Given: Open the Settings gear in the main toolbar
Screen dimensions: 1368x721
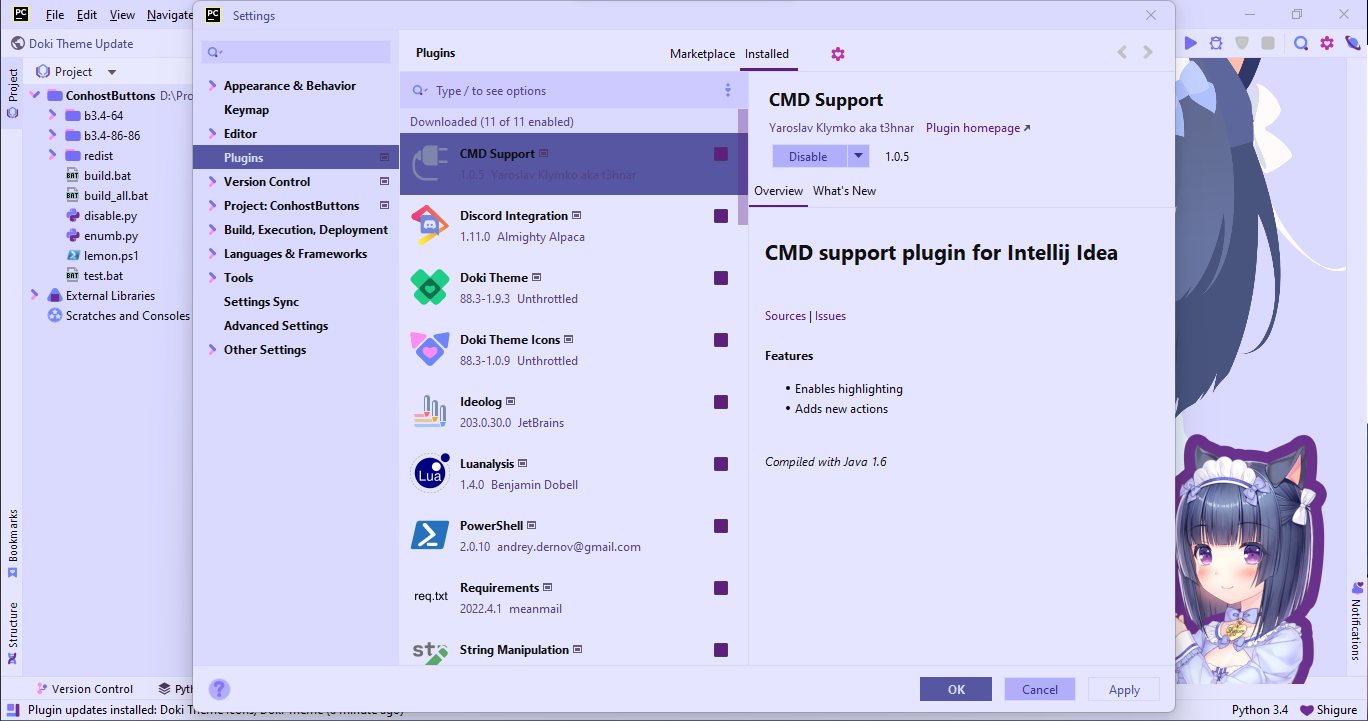Looking at the screenshot, I should (x=1325, y=43).
